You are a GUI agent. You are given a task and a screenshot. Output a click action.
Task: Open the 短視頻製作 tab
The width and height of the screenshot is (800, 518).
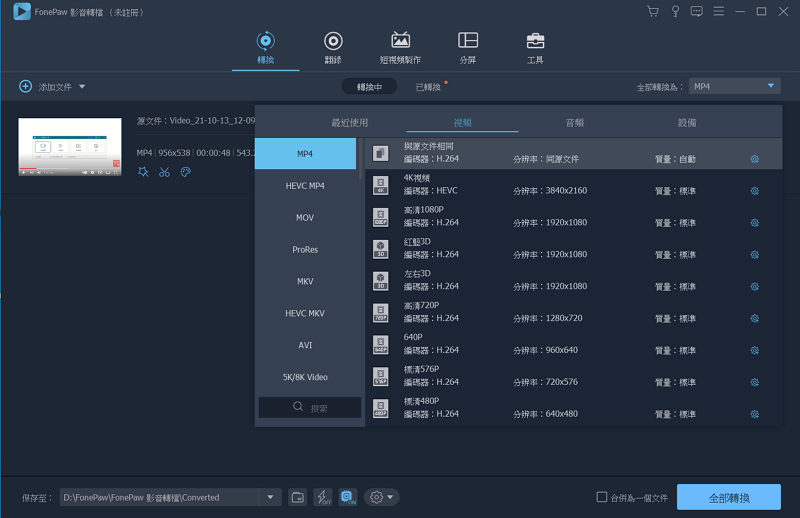coord(401,48)
